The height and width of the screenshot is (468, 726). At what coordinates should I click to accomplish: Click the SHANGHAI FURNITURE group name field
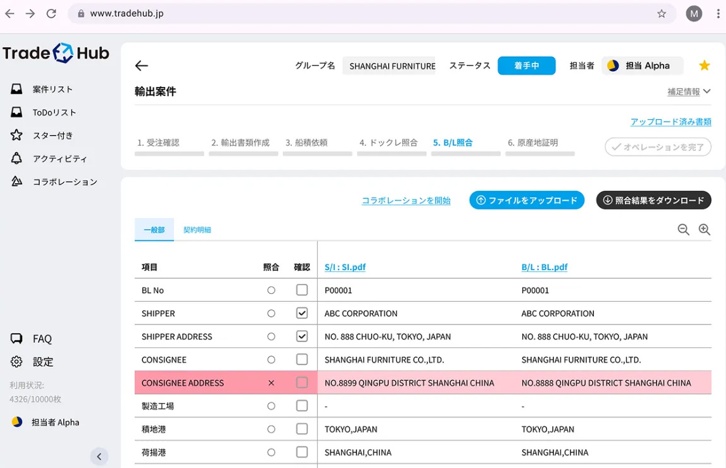point(389,66)
